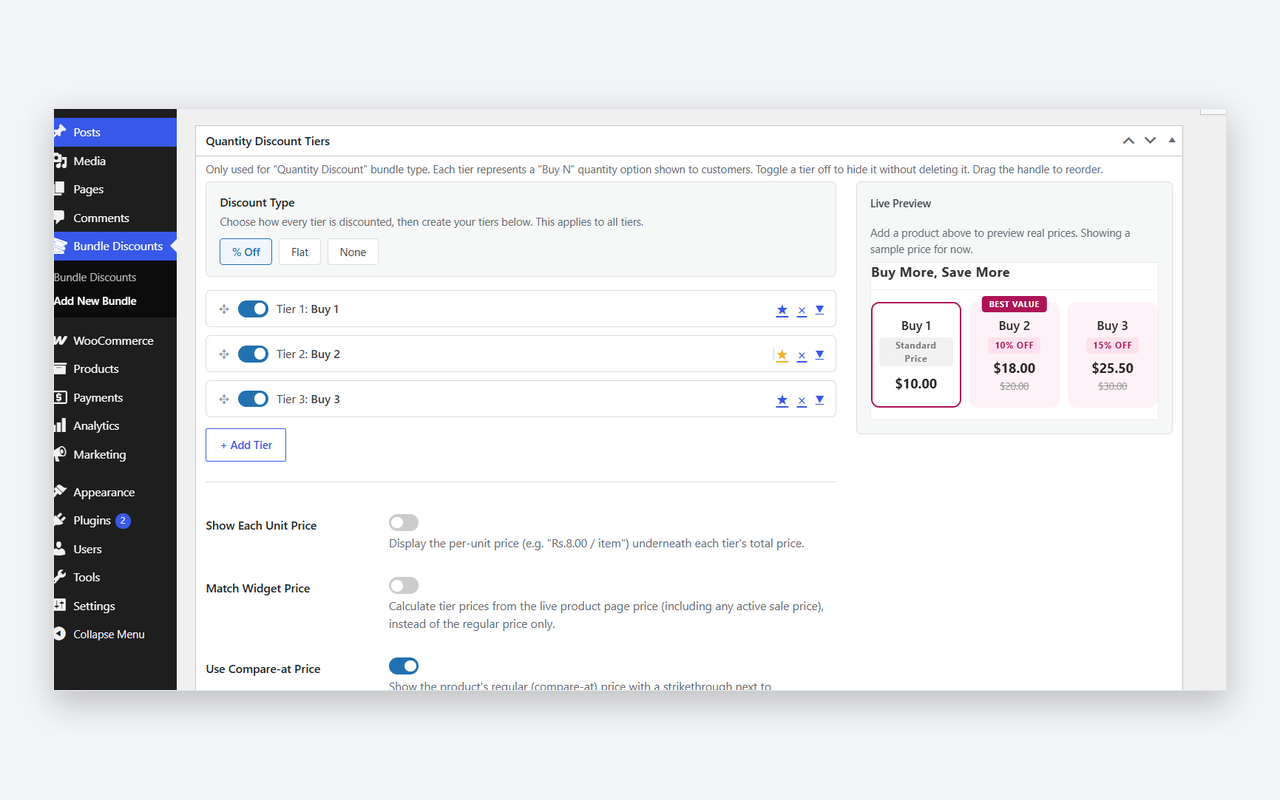Click the Settings sliders icon
The height and width of the screenshot is (800, 1280).
pyautogui.click(x=60, y=606)
